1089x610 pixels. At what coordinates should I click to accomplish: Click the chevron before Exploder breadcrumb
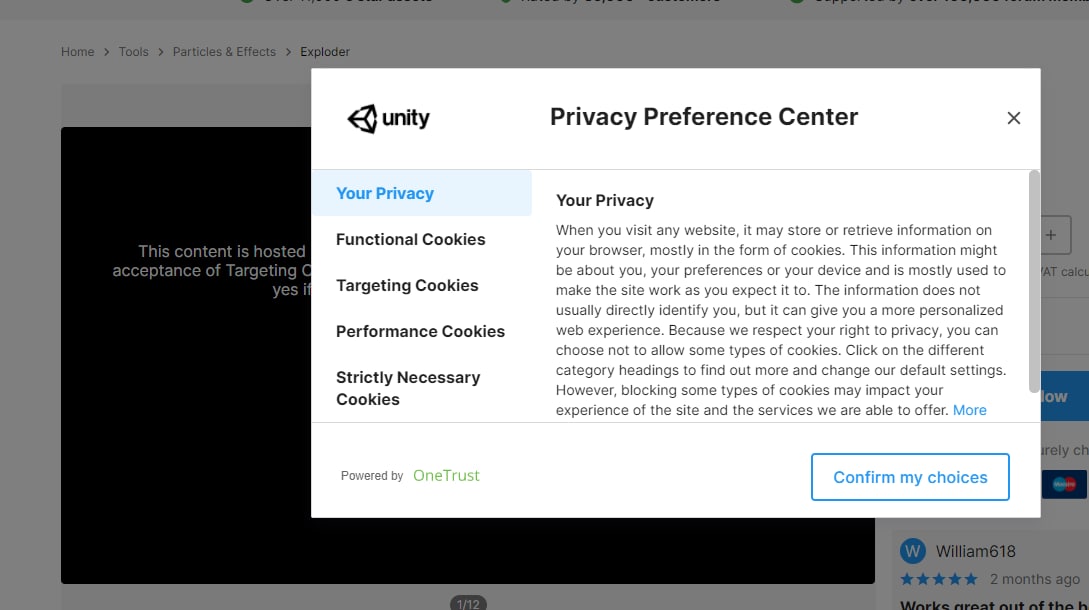[x=288, y=52]
